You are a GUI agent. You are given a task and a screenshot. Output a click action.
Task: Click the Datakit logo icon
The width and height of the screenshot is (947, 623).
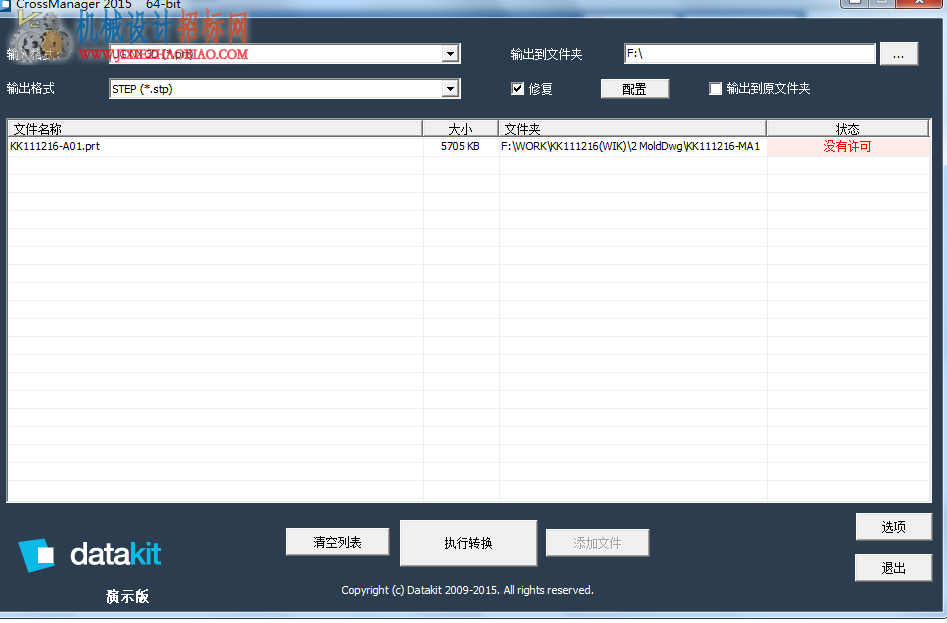pyautogui.click(x=36, y=554)
